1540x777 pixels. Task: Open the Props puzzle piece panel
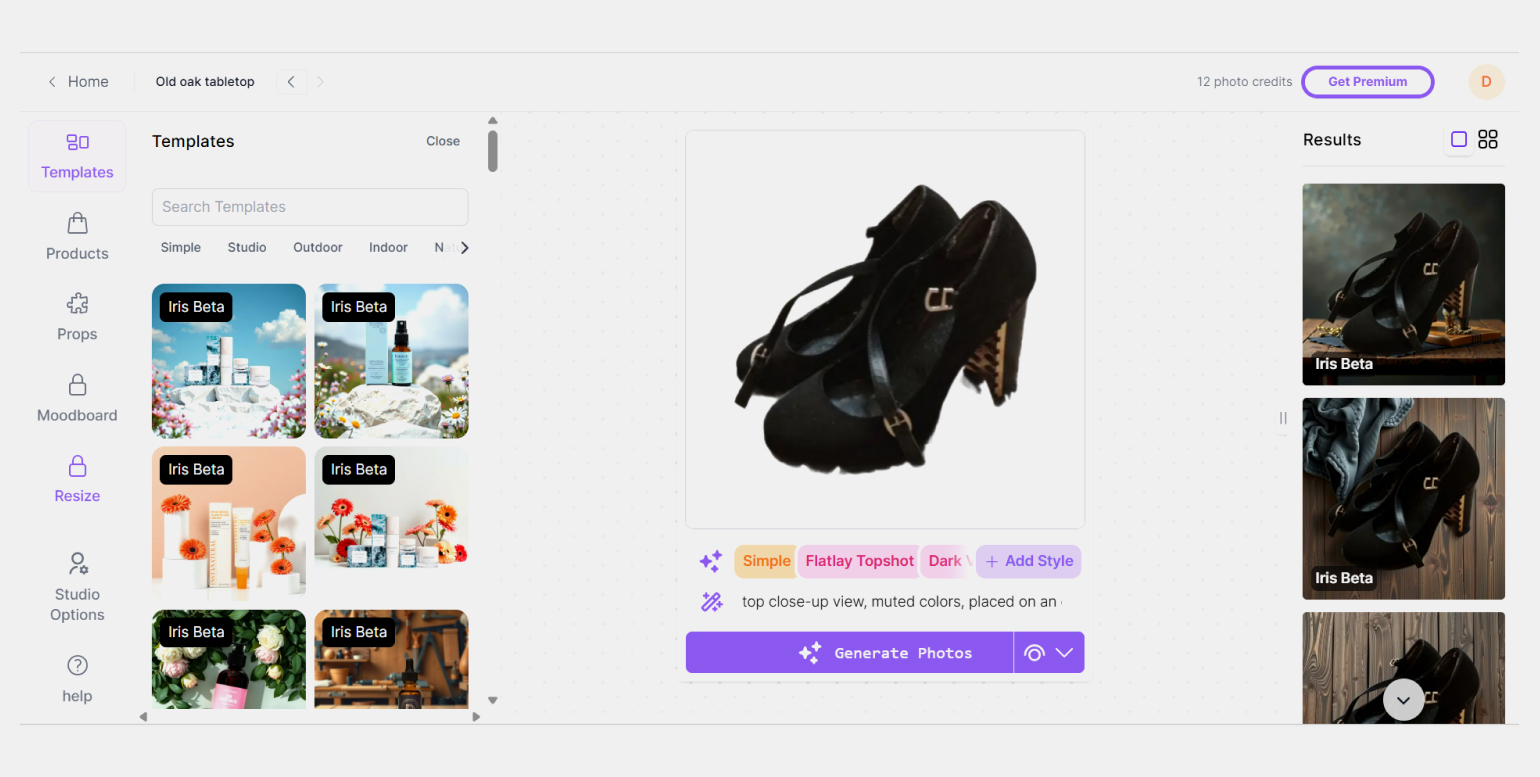click(x=77, y=318)
